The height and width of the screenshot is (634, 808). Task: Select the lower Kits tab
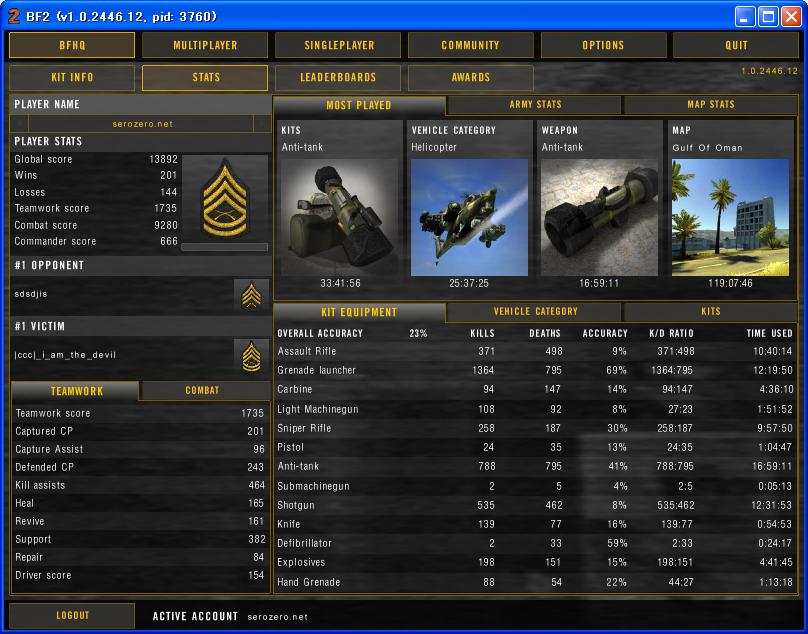coord(711,311)
